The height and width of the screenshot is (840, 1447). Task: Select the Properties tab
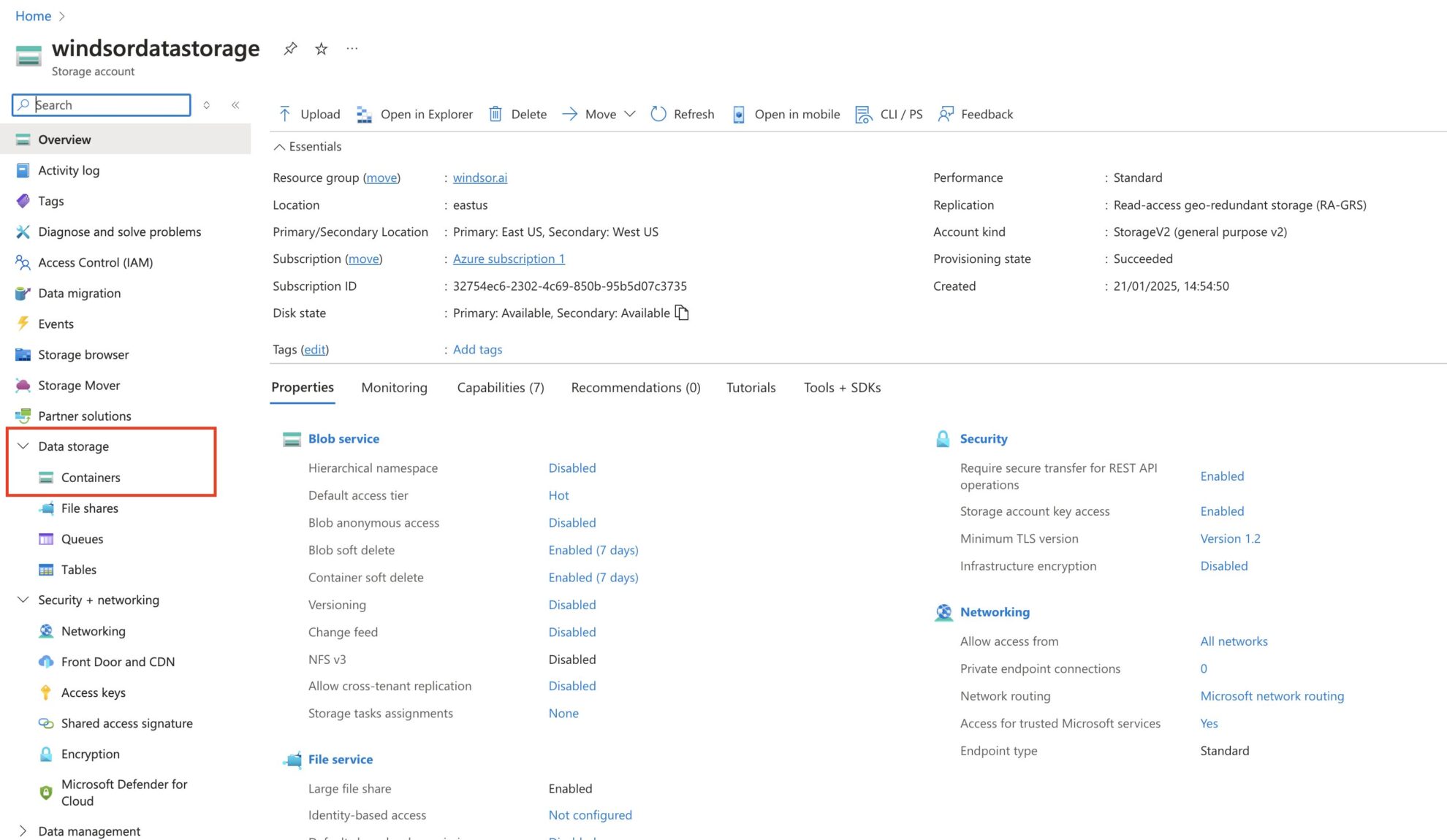click(x=303, y=387)
